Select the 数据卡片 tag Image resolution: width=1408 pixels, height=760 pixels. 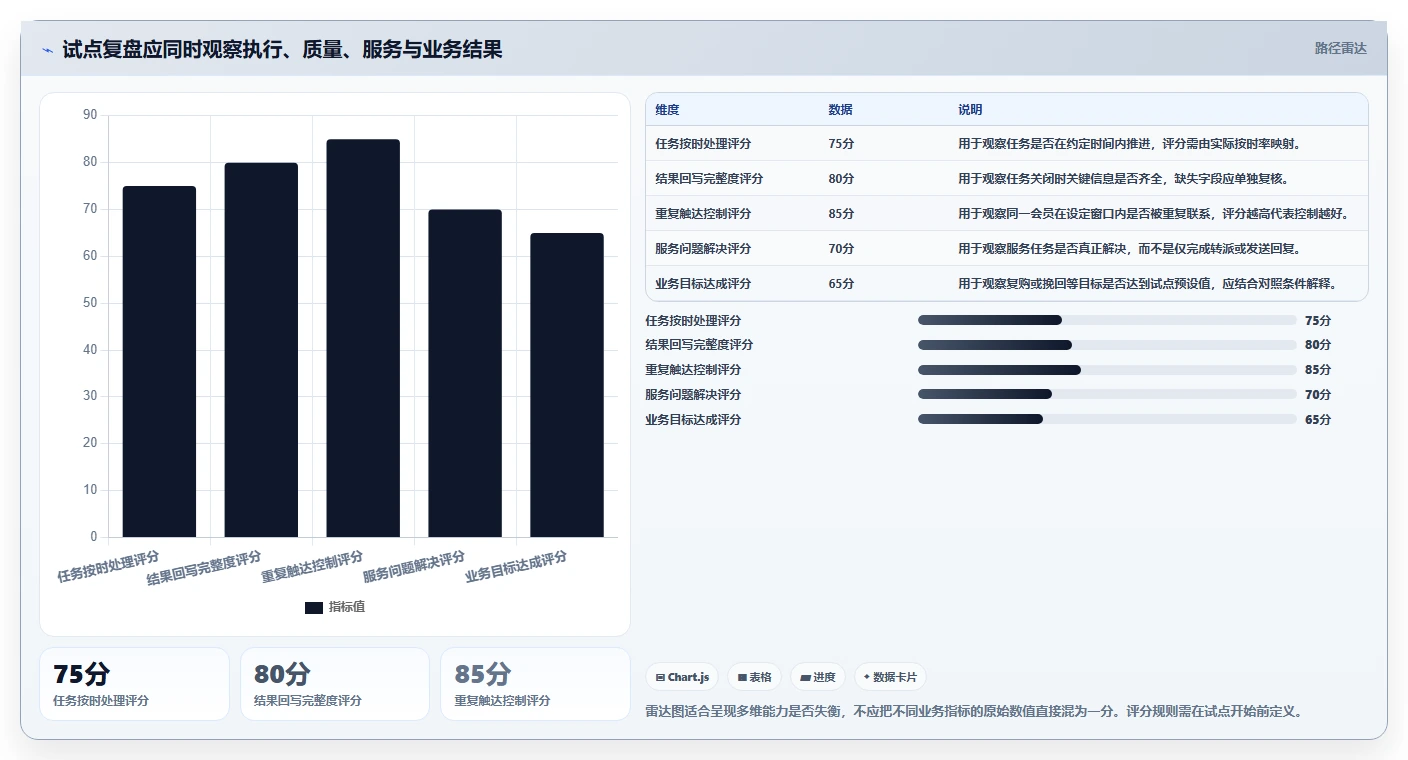(890, 677)
